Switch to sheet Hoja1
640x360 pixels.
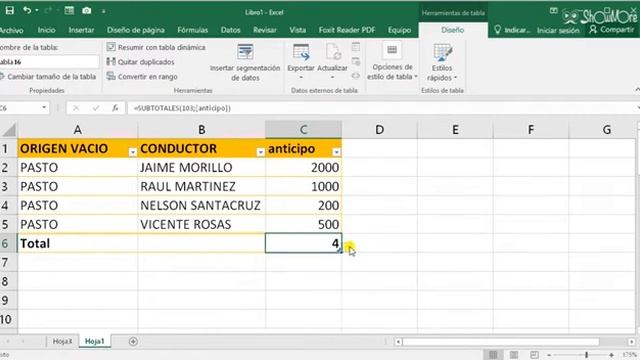coord(94,341)
